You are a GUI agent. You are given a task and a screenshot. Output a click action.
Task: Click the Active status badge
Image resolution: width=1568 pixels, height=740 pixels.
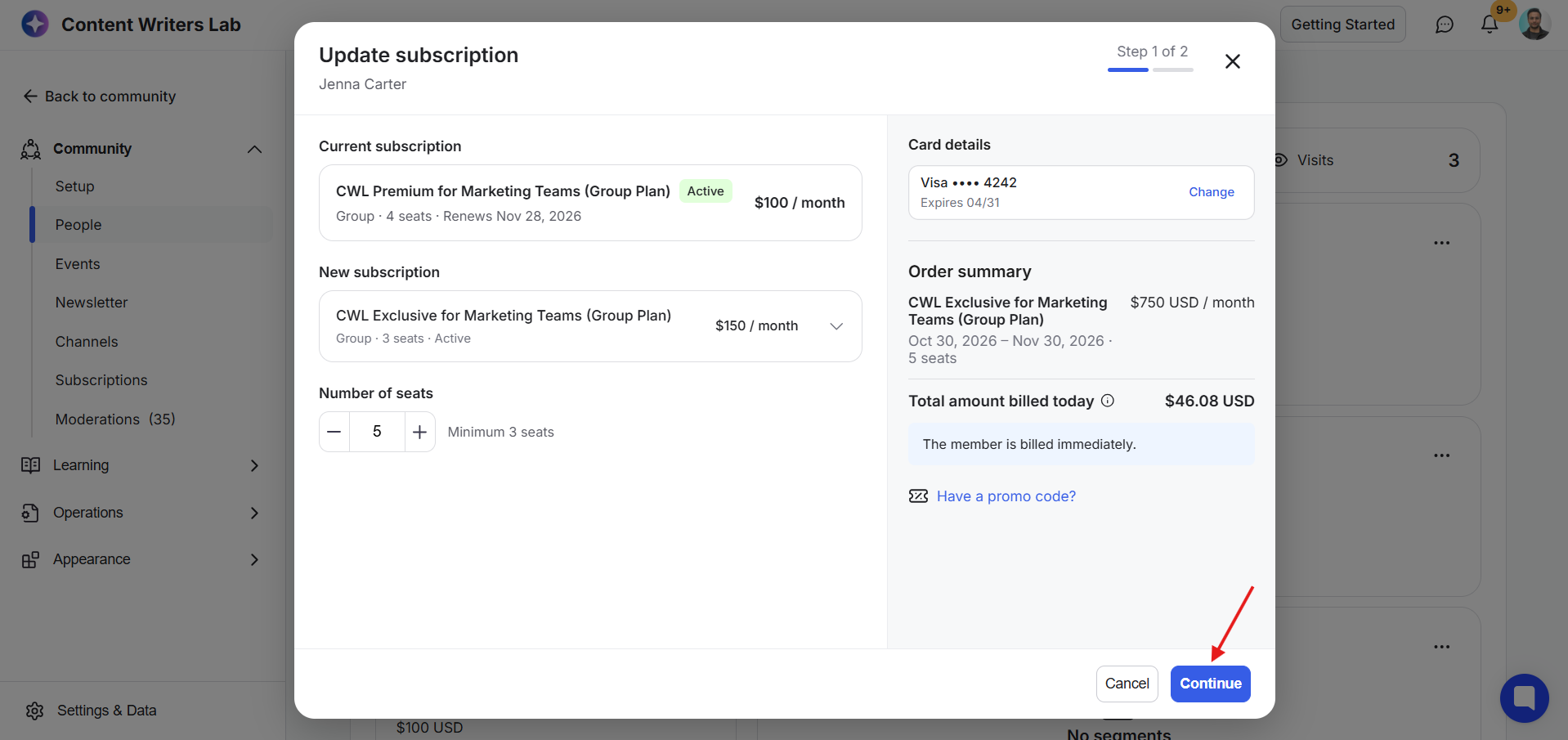pos(706,191)
